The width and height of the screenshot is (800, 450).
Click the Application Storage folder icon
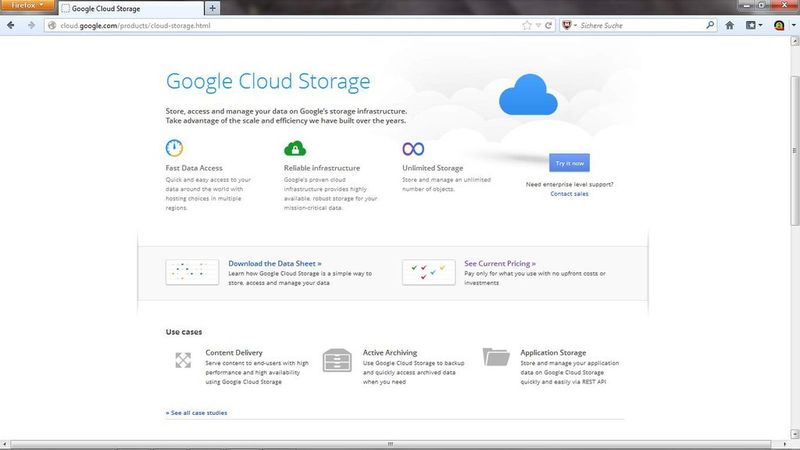coord(496,357)
